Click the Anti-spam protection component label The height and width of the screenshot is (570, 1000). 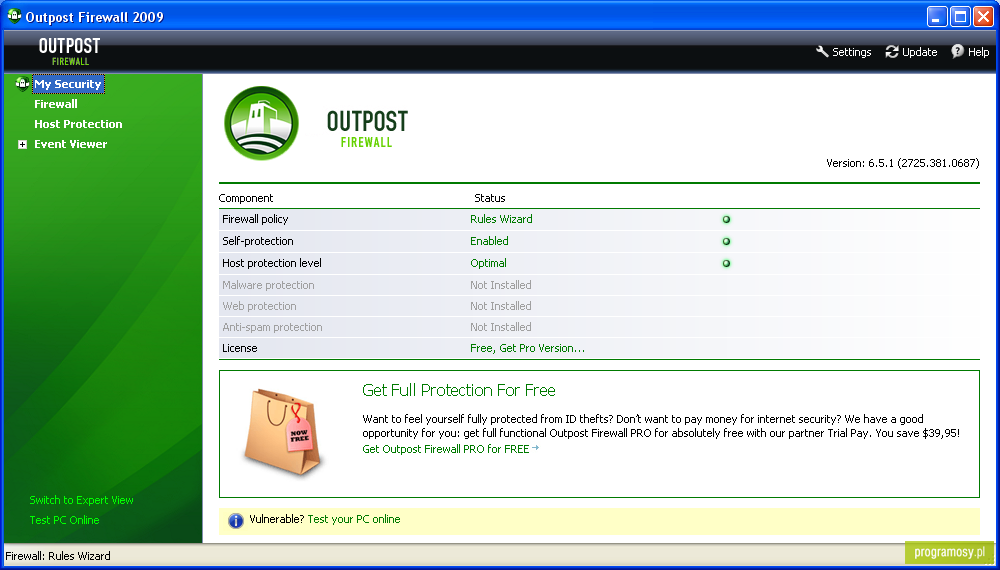tap(272, 327)
